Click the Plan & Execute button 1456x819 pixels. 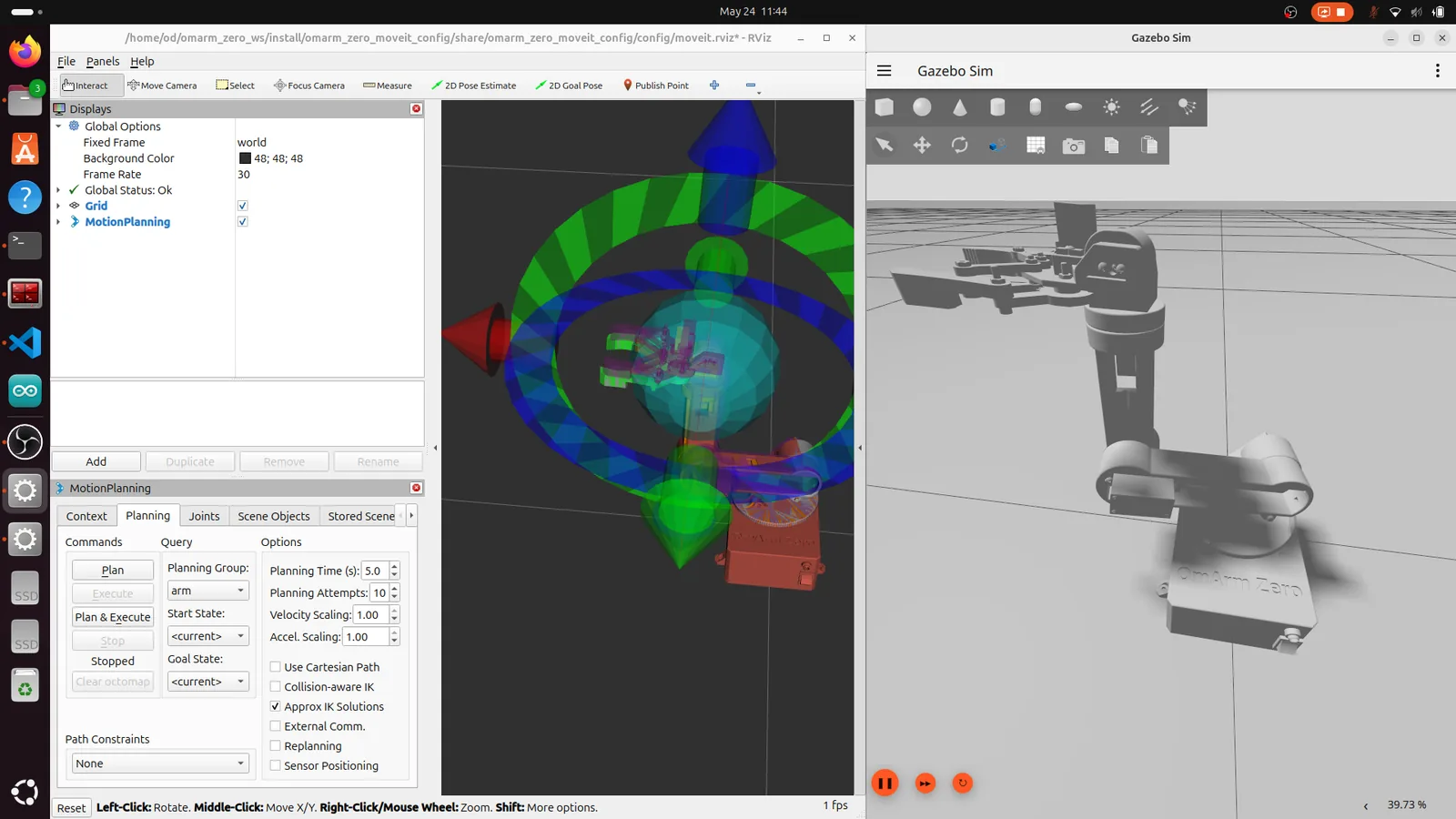pyautogui.click(x=113, y=617)
